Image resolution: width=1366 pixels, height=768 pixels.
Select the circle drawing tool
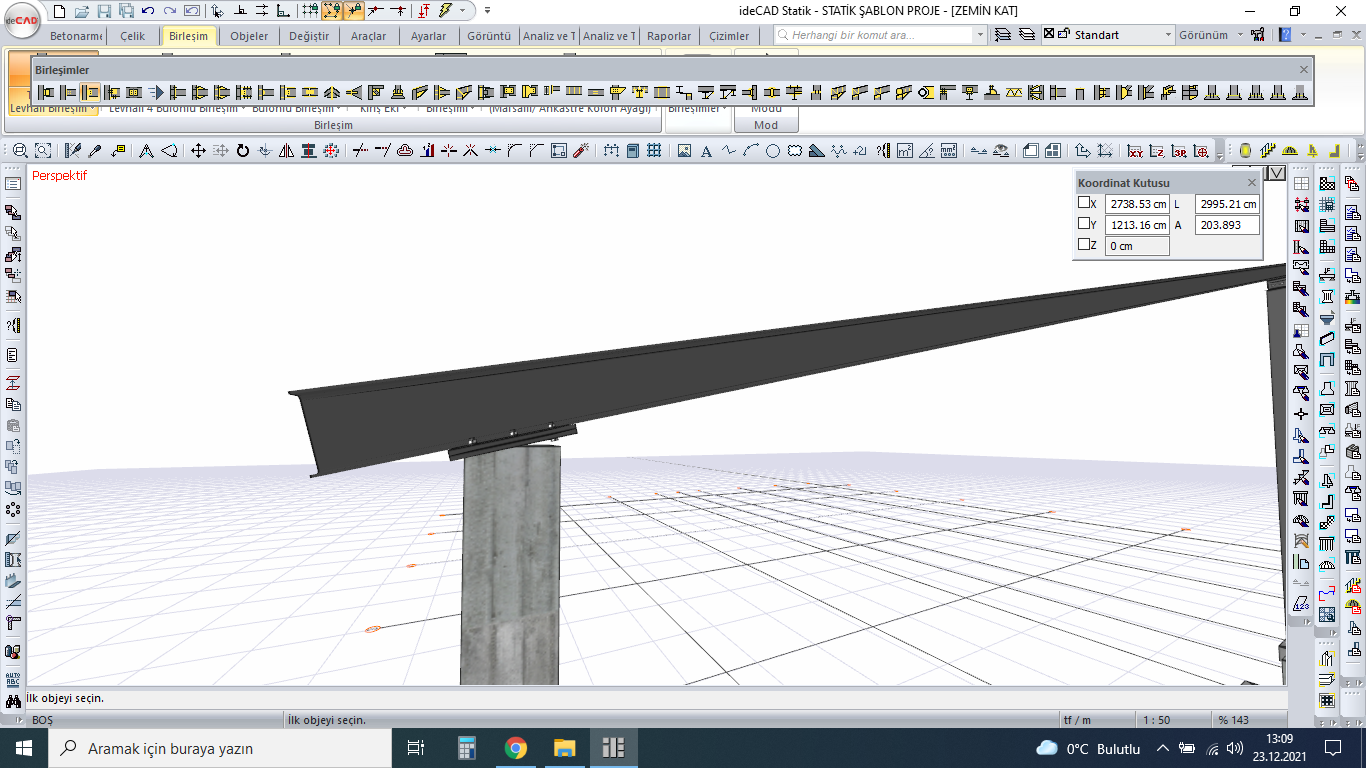pos(773,151)
